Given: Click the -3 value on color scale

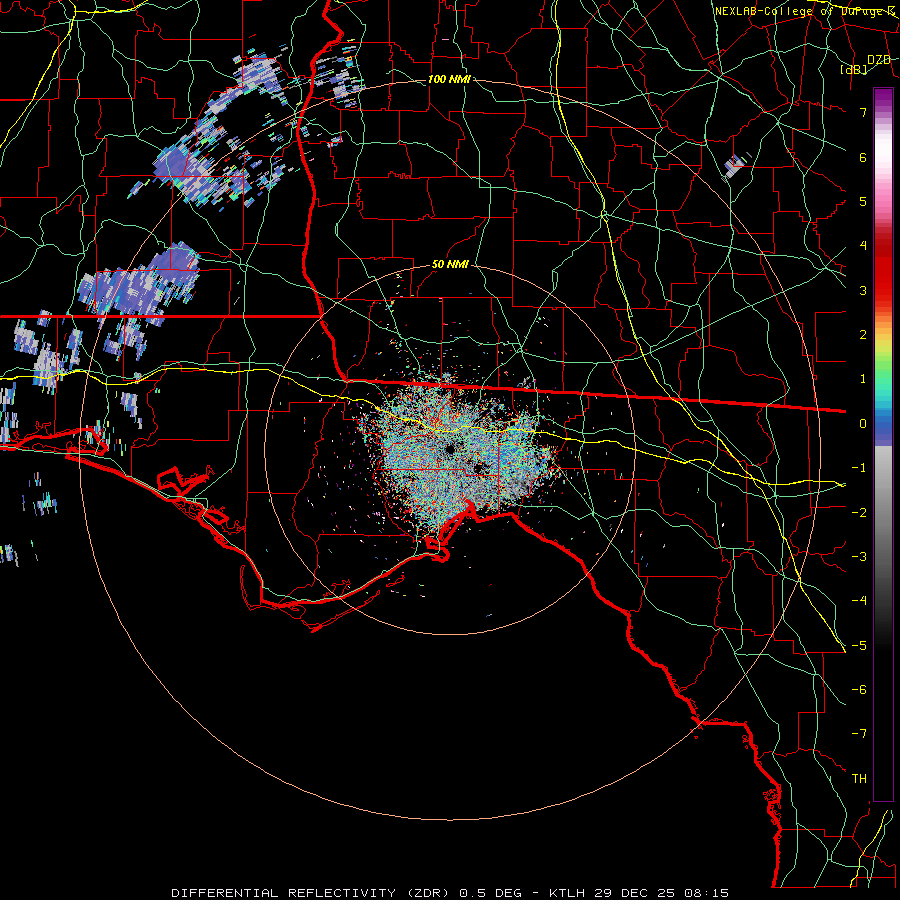Looking at the screenshot, I should point(859,557).
